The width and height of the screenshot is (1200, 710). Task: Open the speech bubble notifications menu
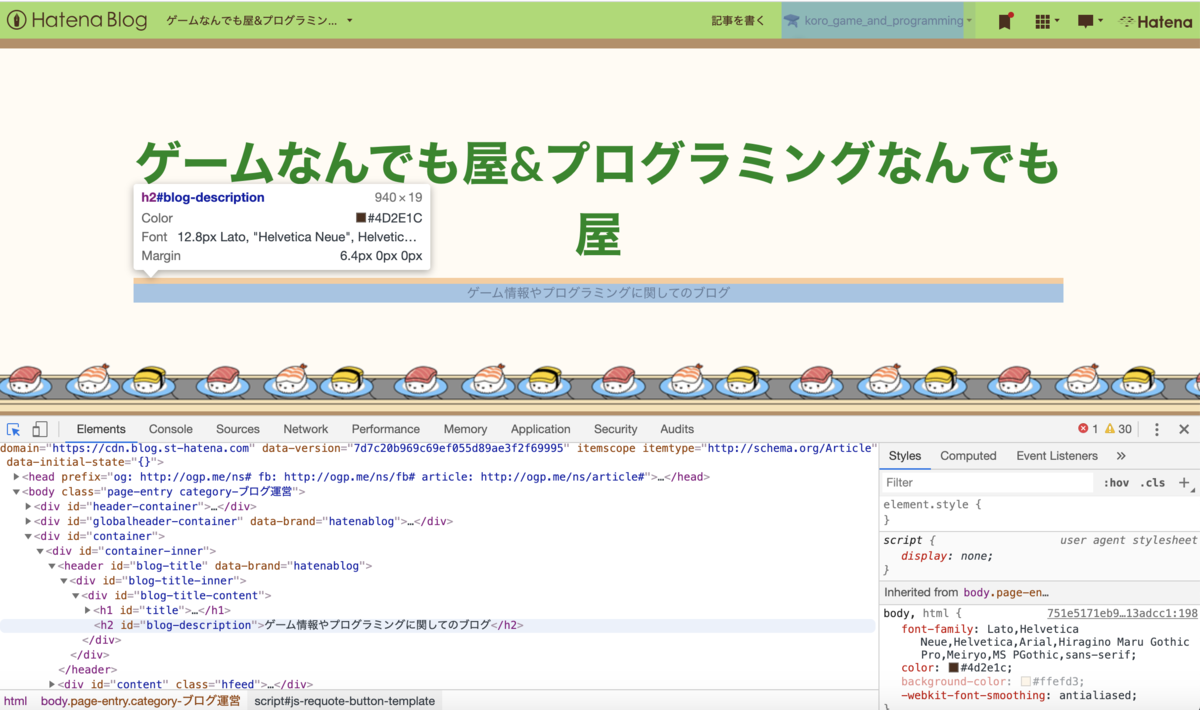tap(1090, 21)
